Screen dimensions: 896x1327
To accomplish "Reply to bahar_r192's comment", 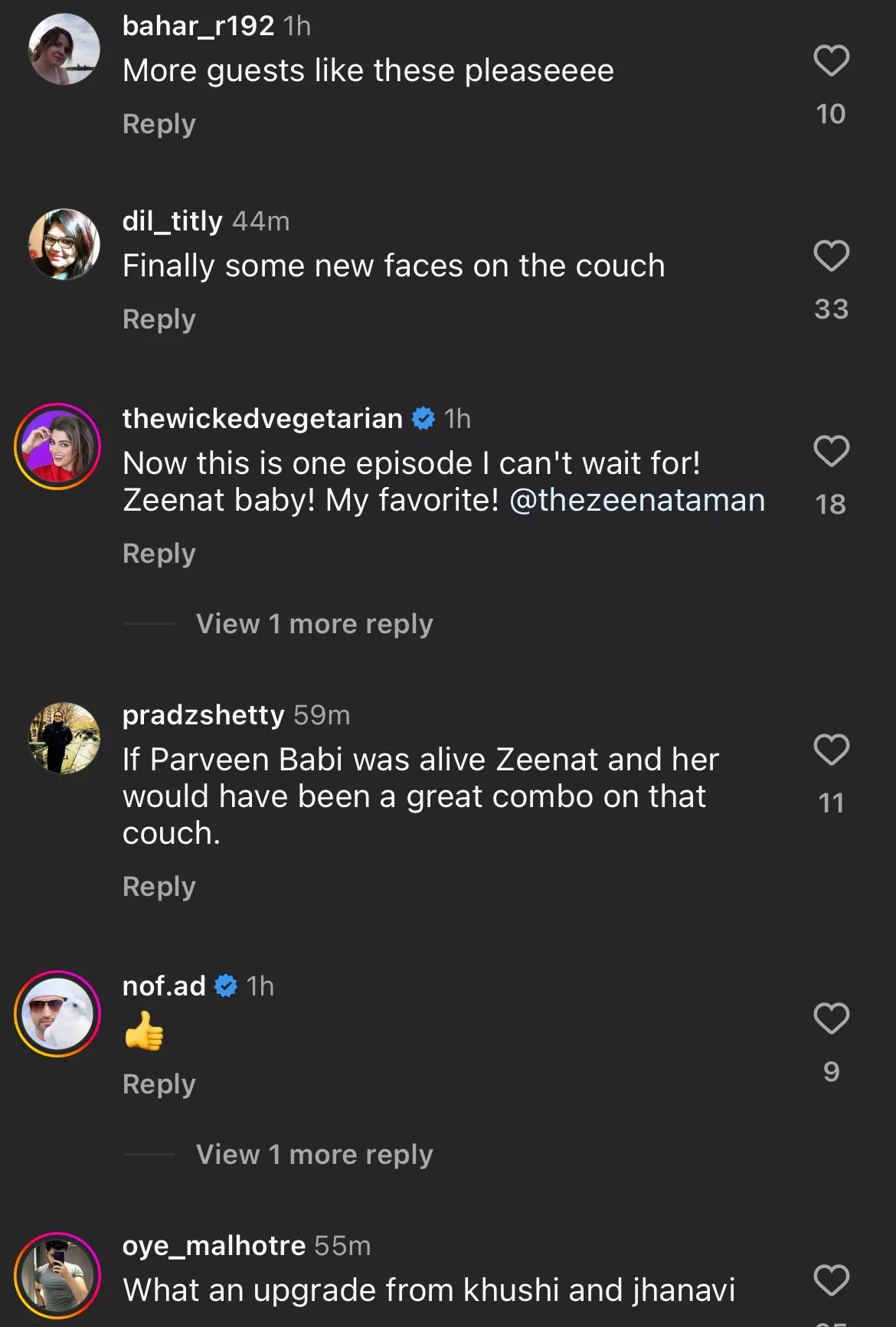I will click(159, 124).
